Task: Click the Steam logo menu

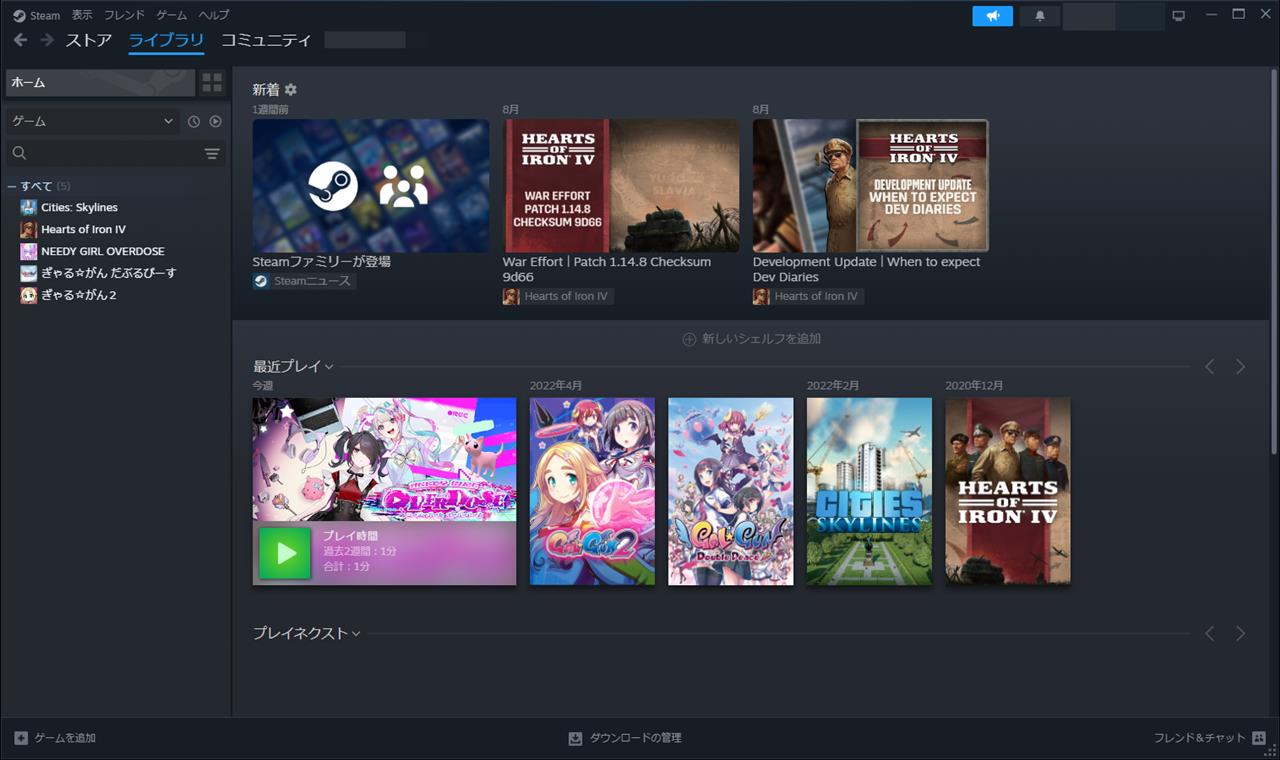Action: pos(36,15)
